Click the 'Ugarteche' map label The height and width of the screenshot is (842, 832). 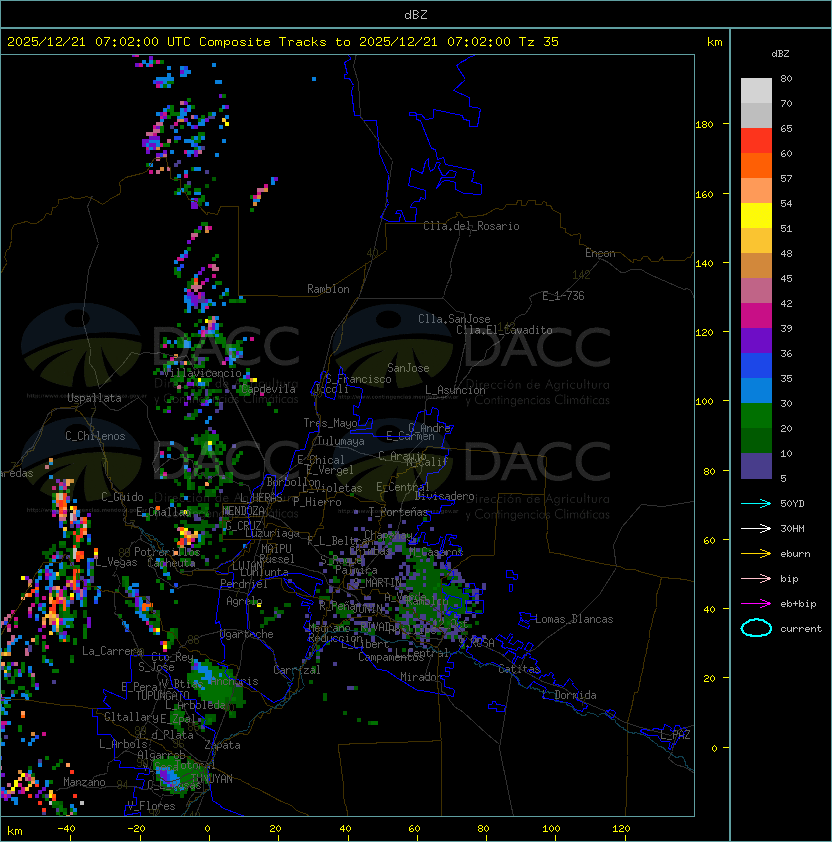tap(247, 634)
